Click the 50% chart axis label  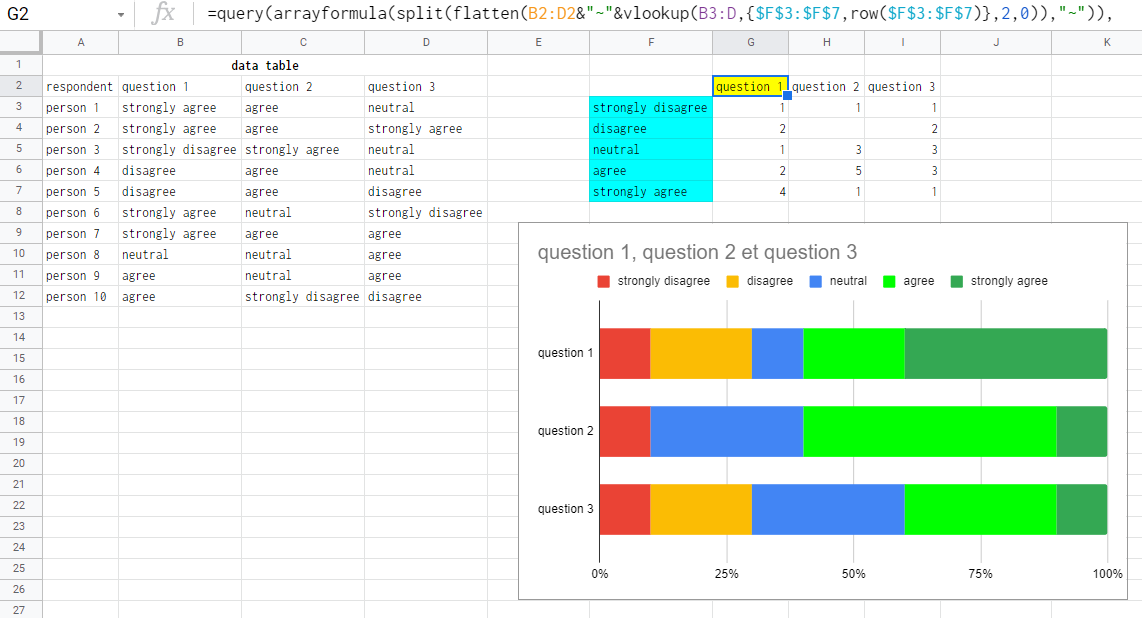[x=854, y=574]
